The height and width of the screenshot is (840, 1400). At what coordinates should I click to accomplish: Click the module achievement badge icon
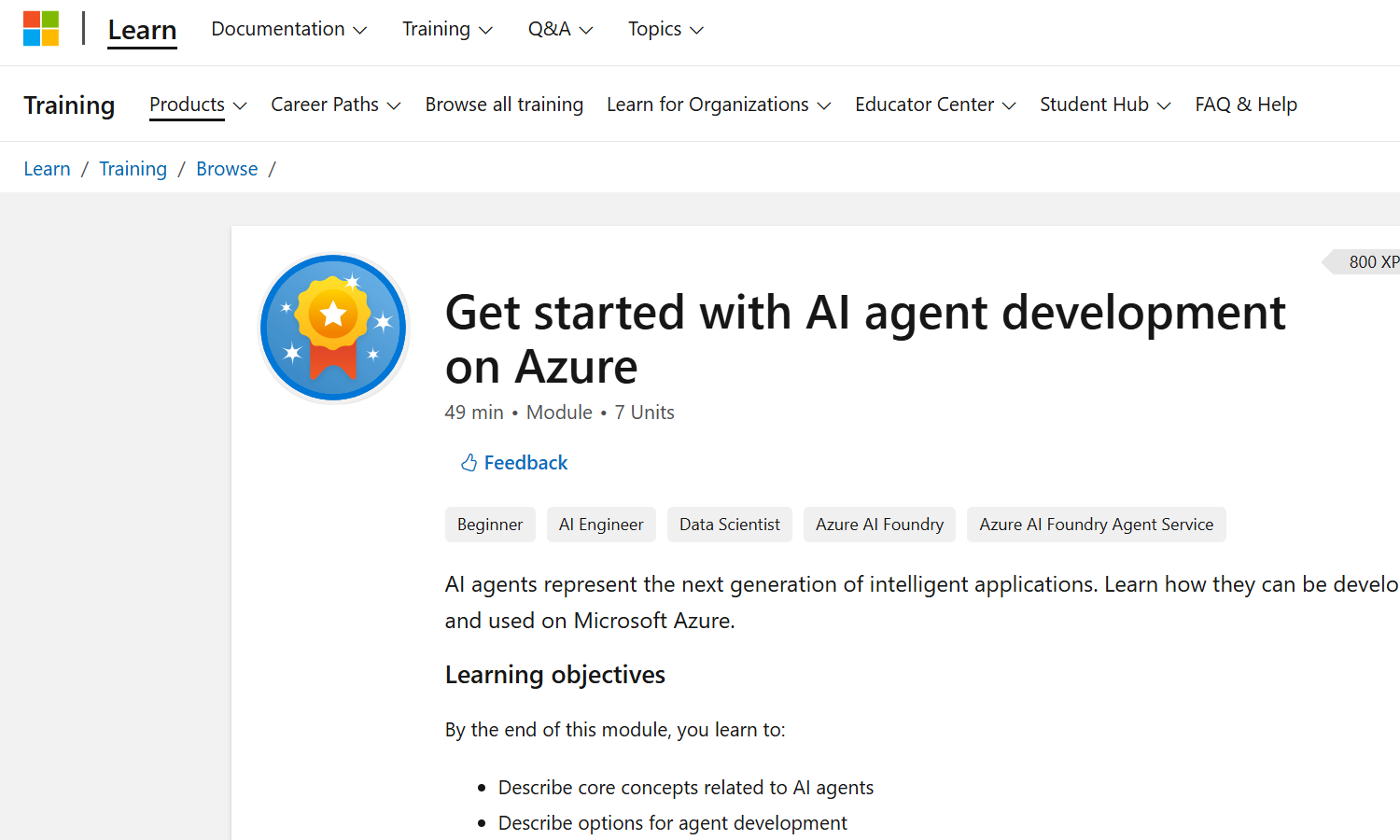[333, 328]
